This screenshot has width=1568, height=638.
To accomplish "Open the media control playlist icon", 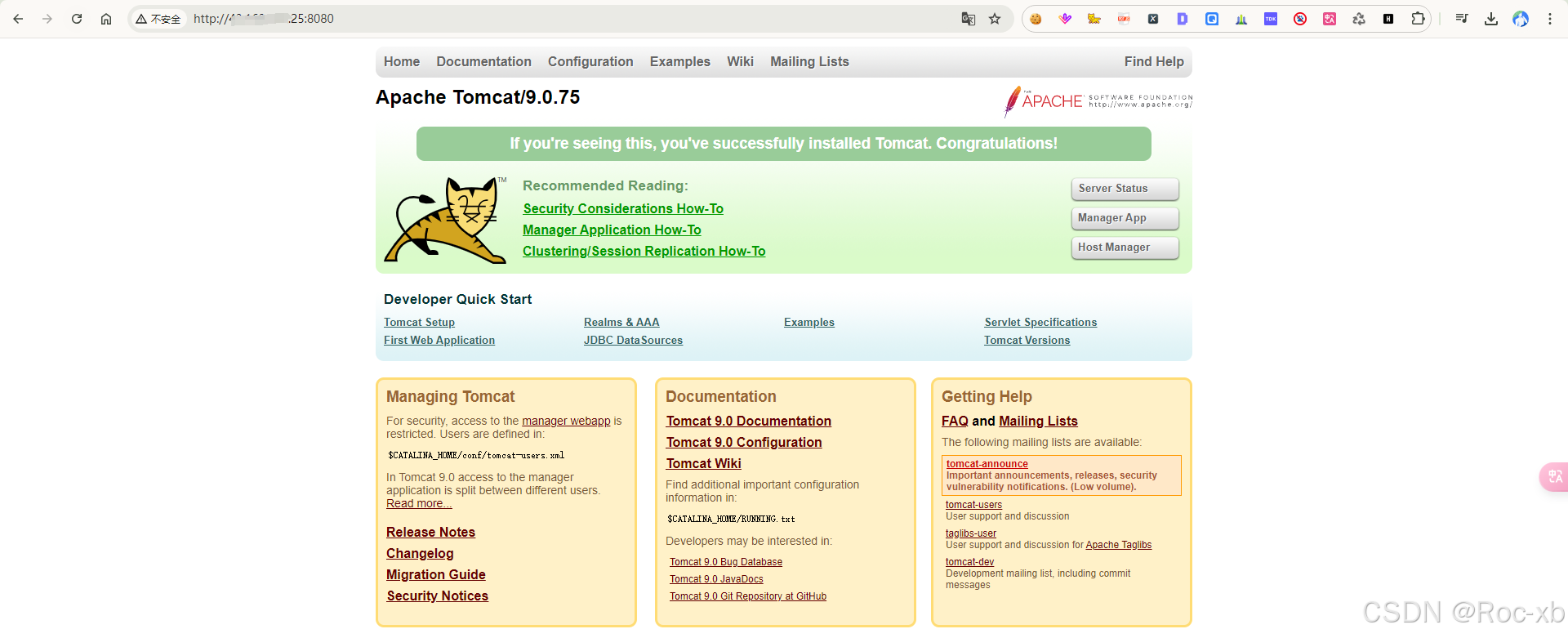I will pos(1462,19).
